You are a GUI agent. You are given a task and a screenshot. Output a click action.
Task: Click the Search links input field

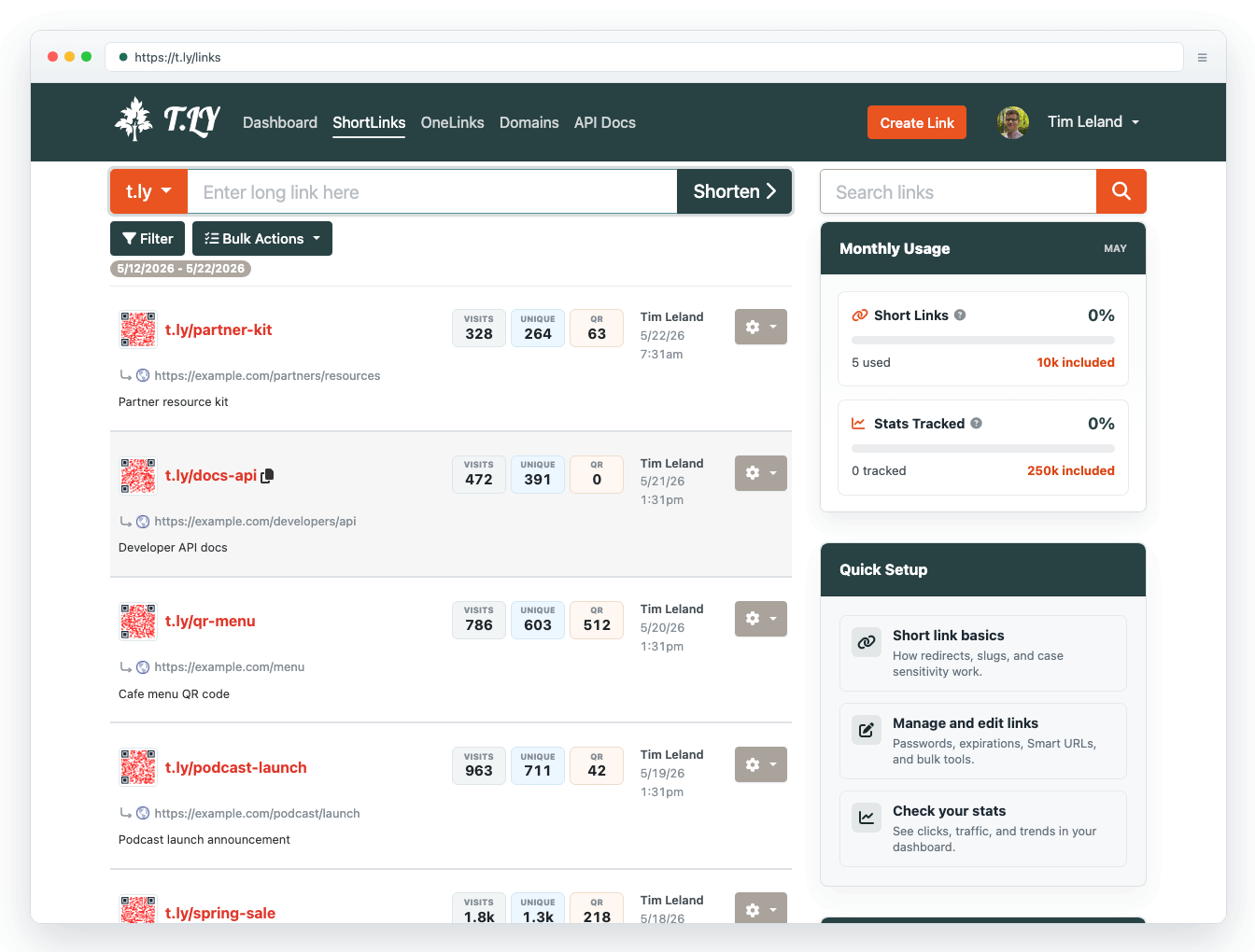pyautogui.click(x=958, y=191)
